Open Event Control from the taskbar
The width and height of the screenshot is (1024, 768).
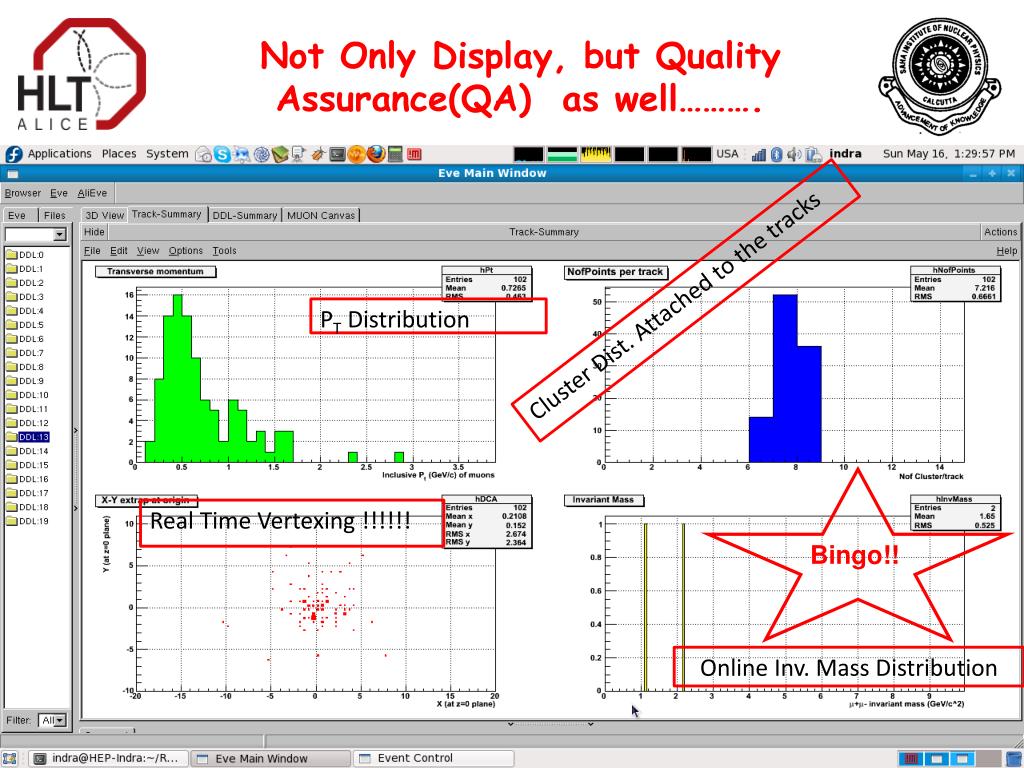pos(434,759)
